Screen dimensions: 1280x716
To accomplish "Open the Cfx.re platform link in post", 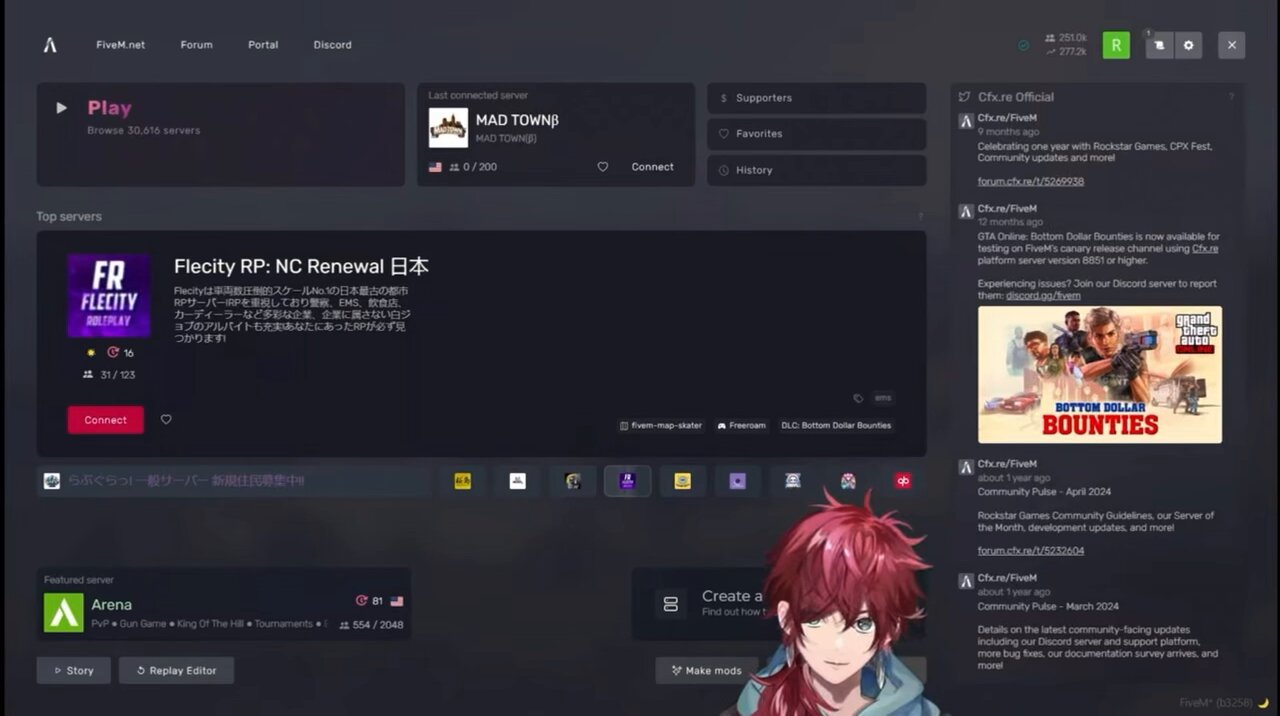I will pyautogui.click(x=1205, y=248).
